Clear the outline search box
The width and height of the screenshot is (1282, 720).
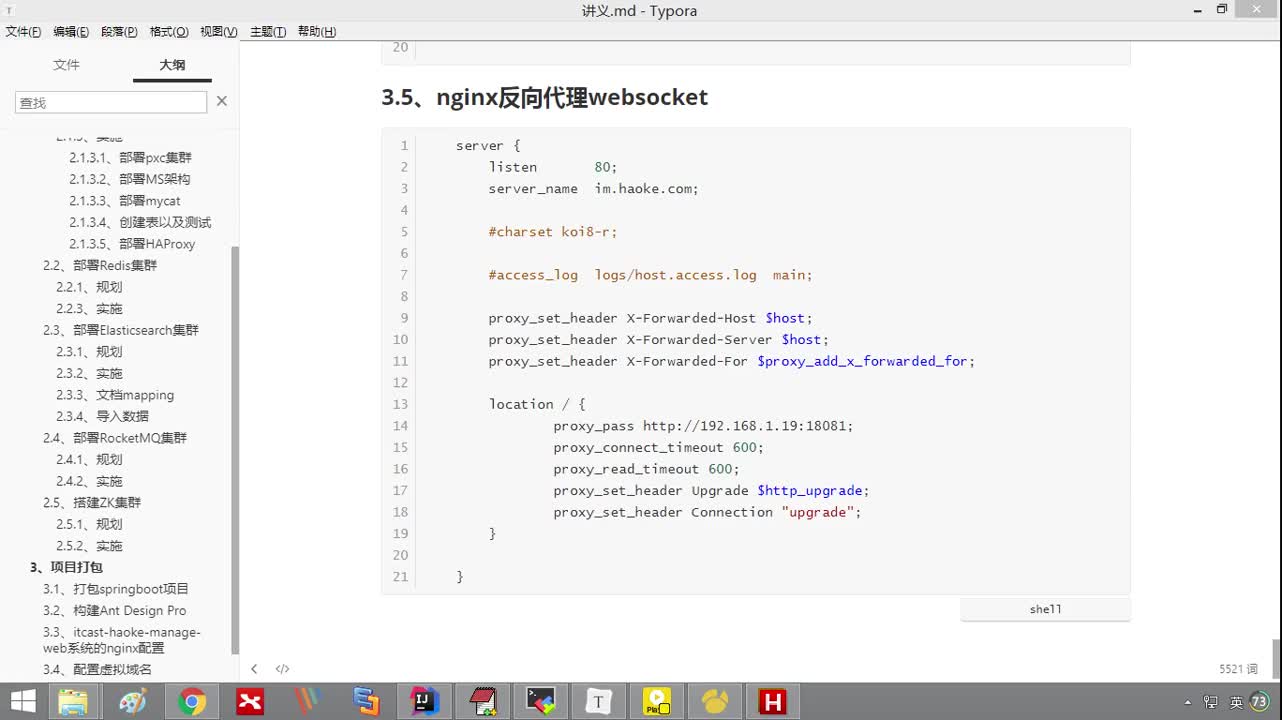[222, 101]
